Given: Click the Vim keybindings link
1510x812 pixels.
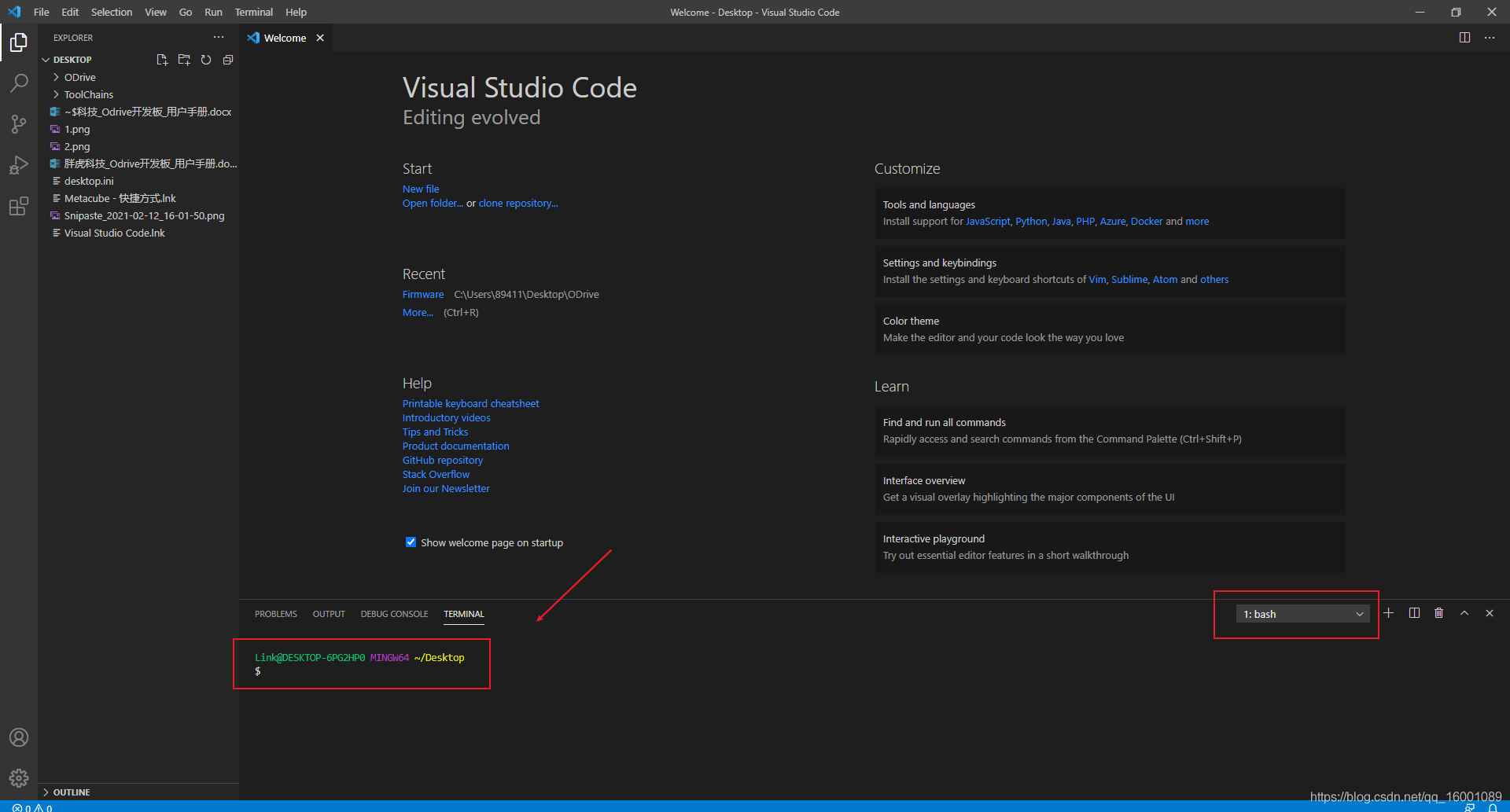Looking at the screenshot, I should 1097,279.
